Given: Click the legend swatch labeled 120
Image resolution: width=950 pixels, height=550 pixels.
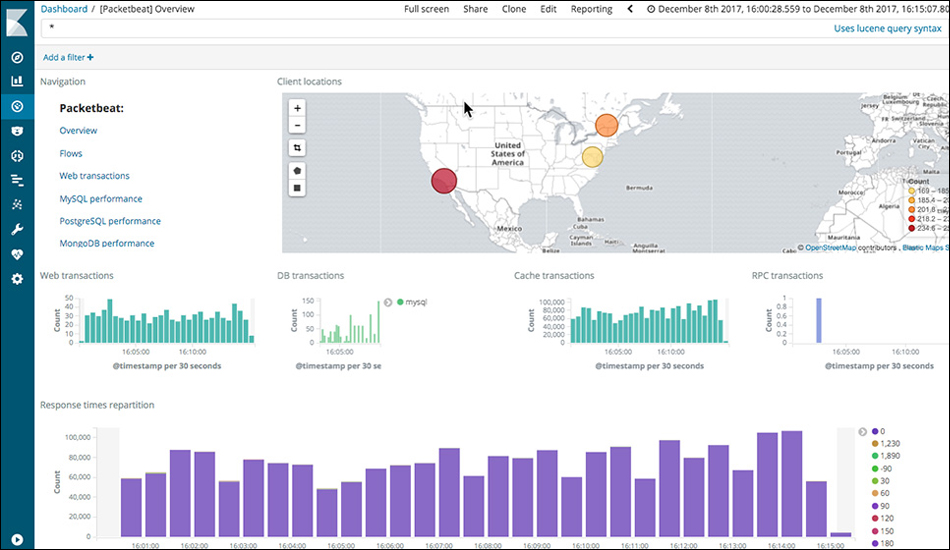Looking at the screenshot, I should (x=875, y=519).
